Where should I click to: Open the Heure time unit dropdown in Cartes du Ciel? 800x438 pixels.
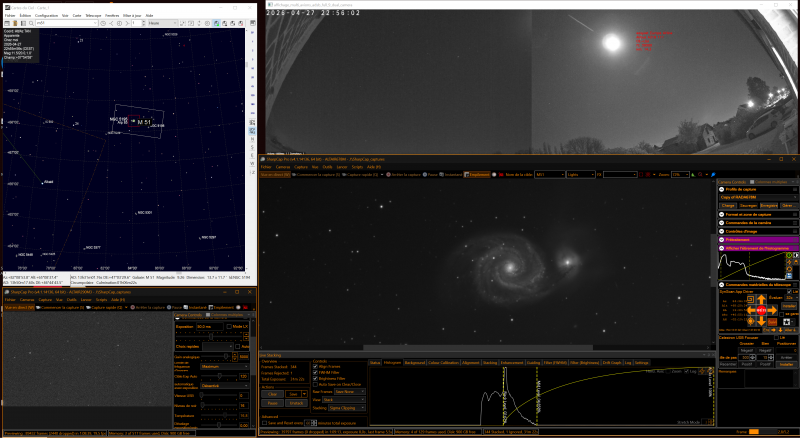coord(162,23)
